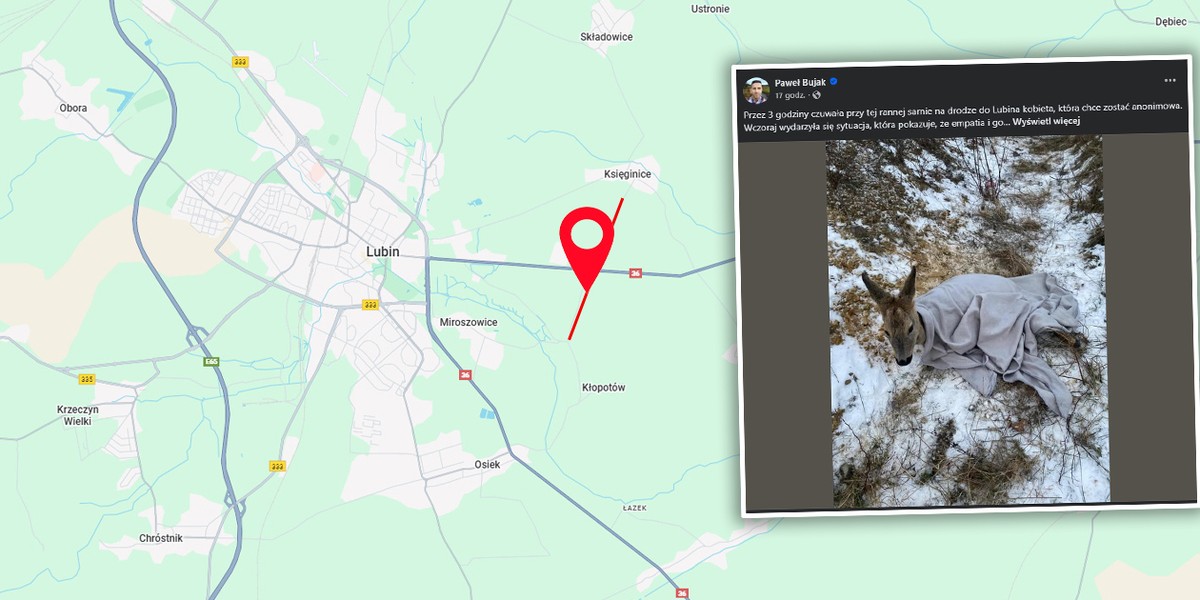This screenshot has height=600, width=1200.
Task: Select the Krzeczyn Wielki label
Action: pyautogui.click(x=75, y=415)
